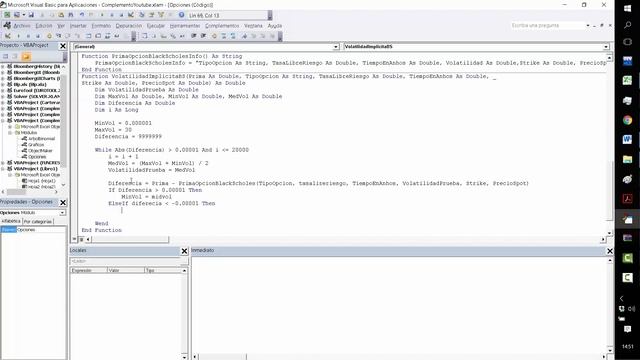This screenshot has height=360, width=640.
Task: Undo last action with Undo icon
Action: pyautogui.click(x=82, y=15)
